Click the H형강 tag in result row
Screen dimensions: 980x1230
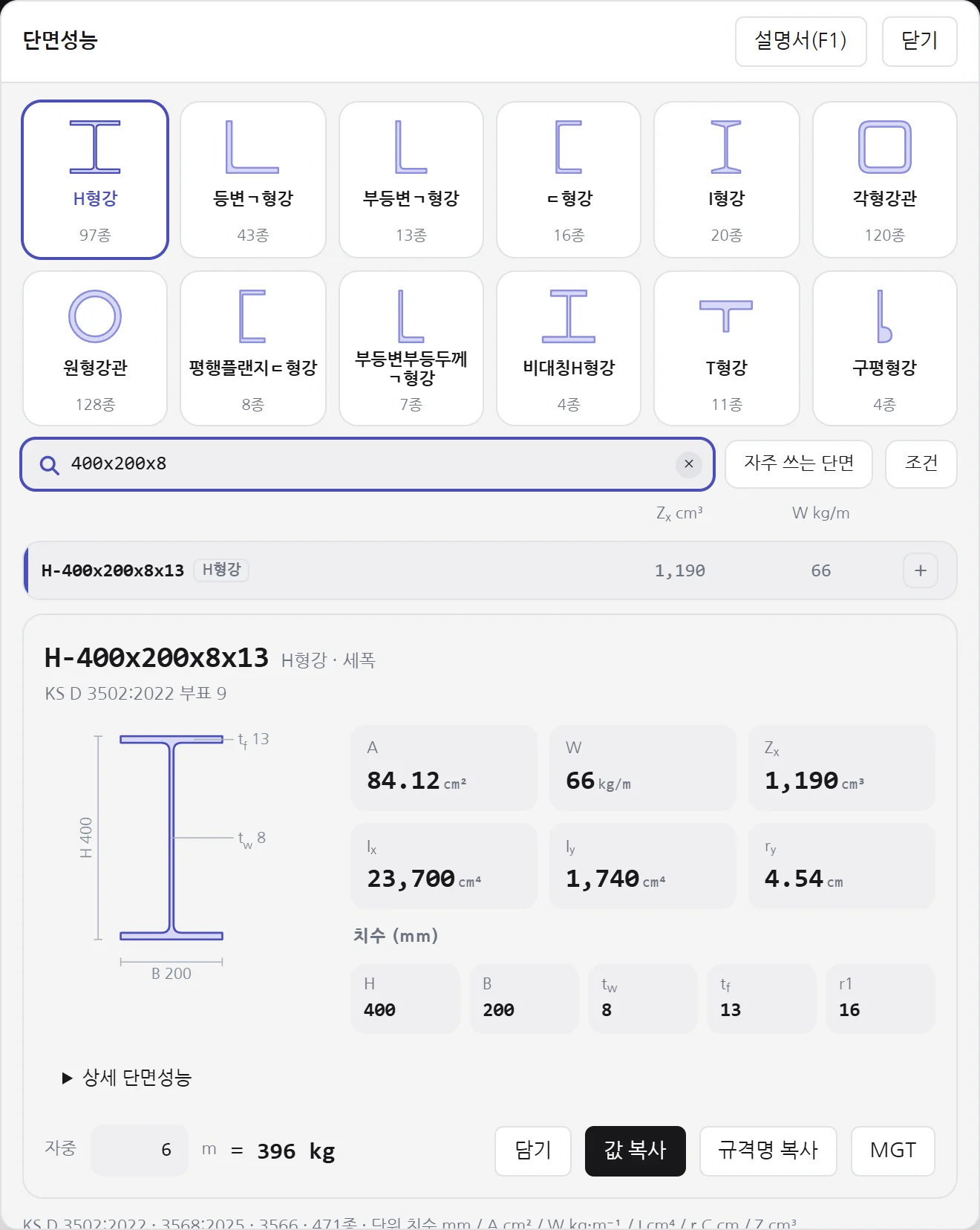(221, 570)
